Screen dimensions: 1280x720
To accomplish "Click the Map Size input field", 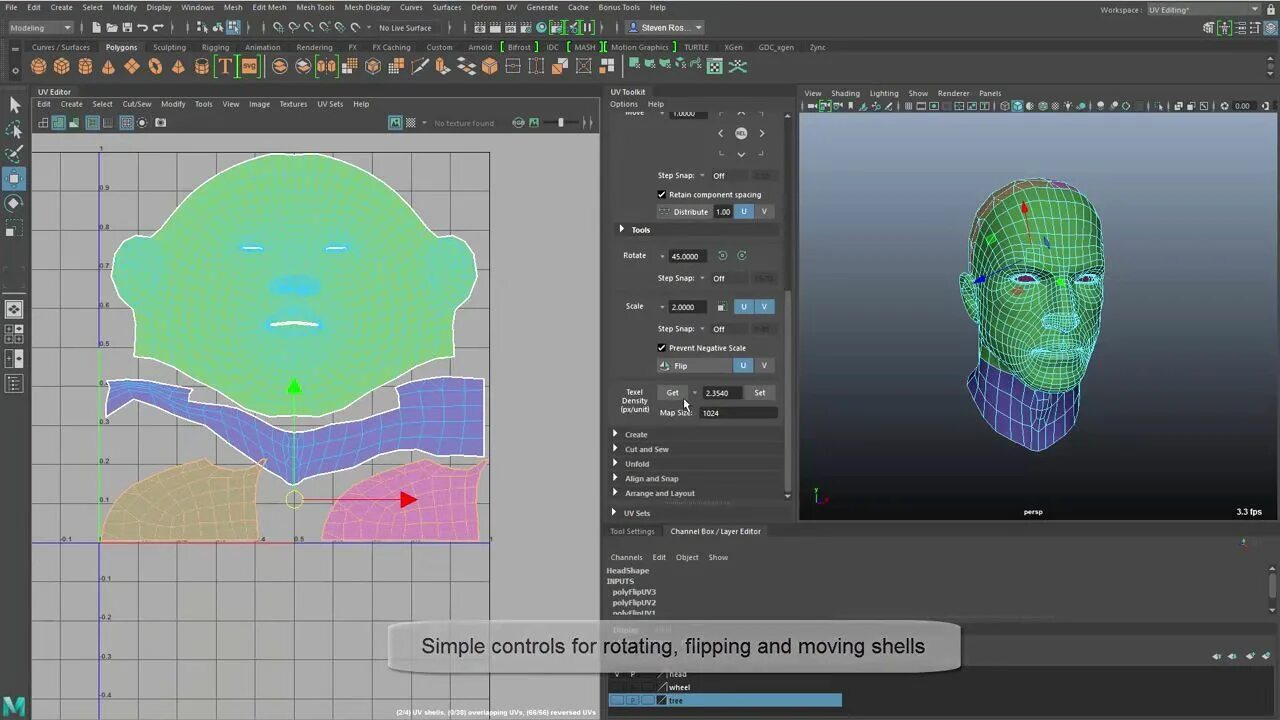I will [x=738, y=413].
